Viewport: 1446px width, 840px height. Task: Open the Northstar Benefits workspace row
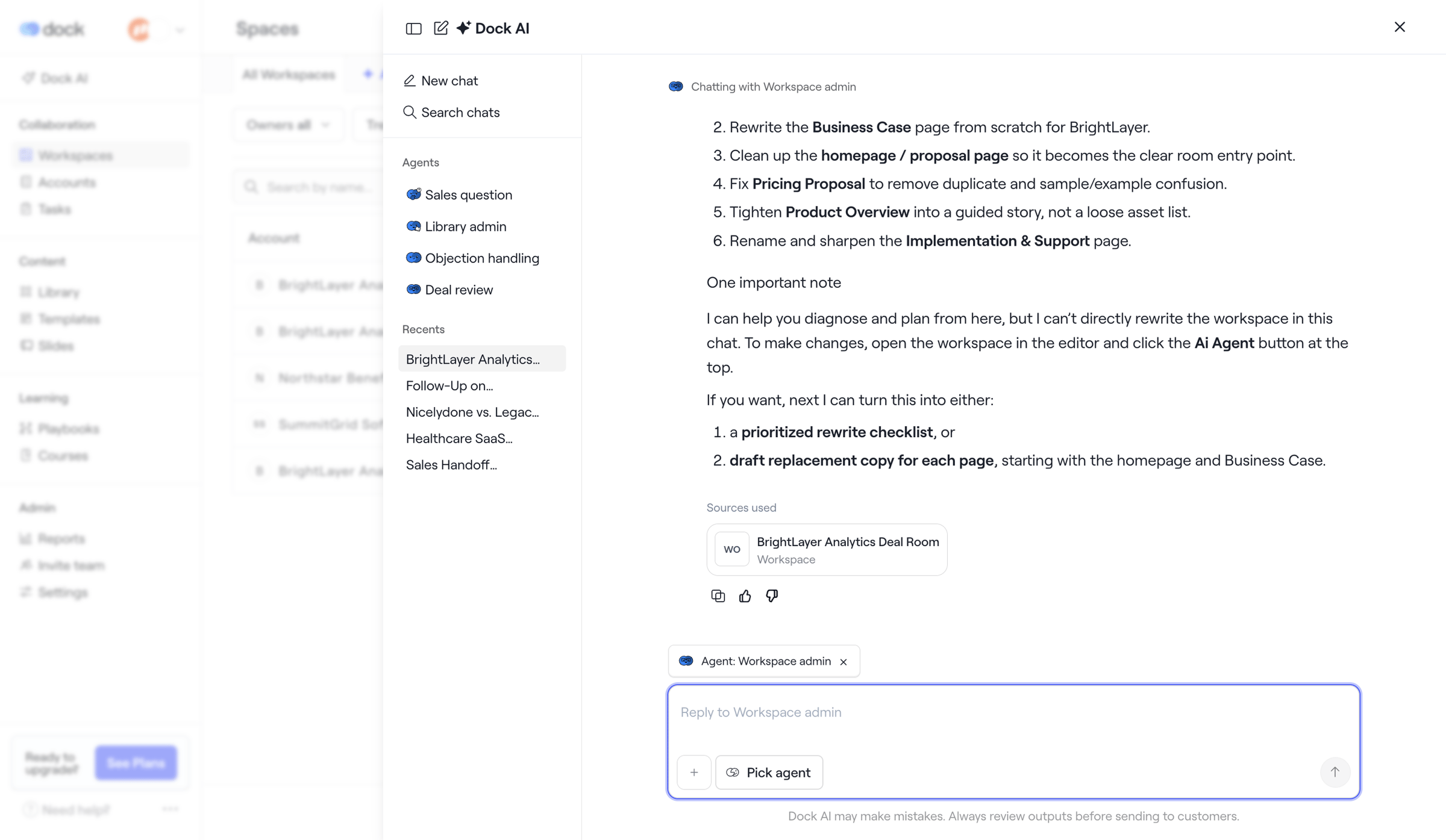pyautogui.click(x=308, y=378)
